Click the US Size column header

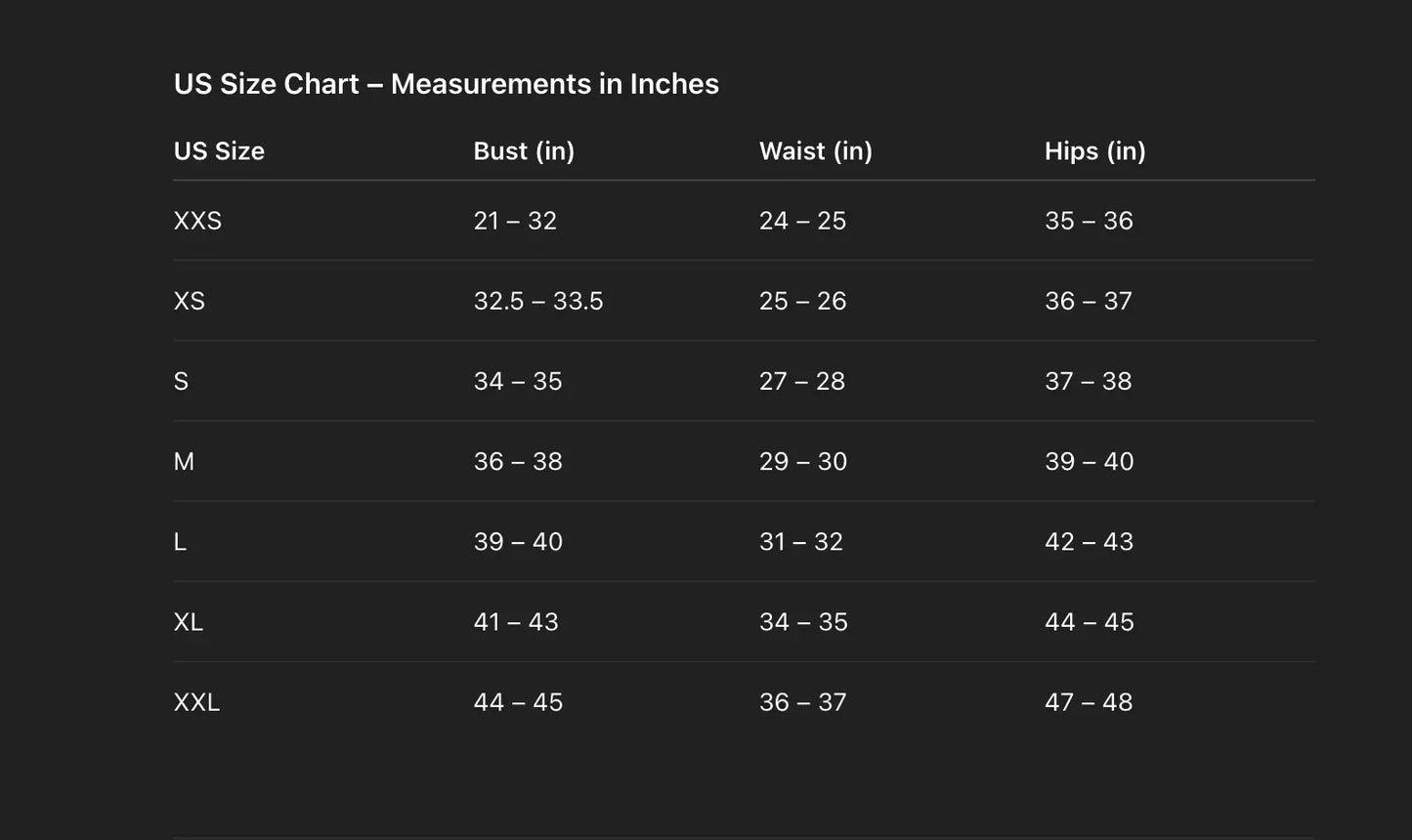[219, 151]
